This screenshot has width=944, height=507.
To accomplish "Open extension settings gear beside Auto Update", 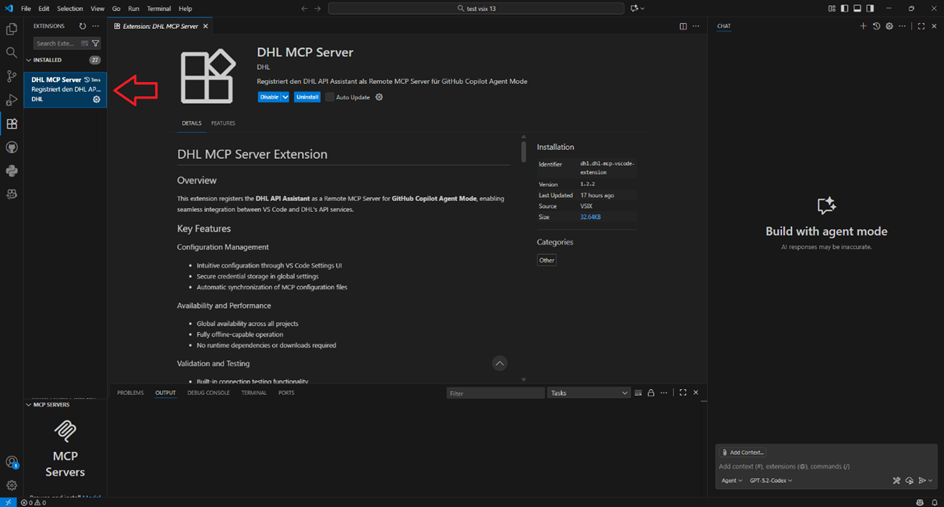I will click(379, 97).
